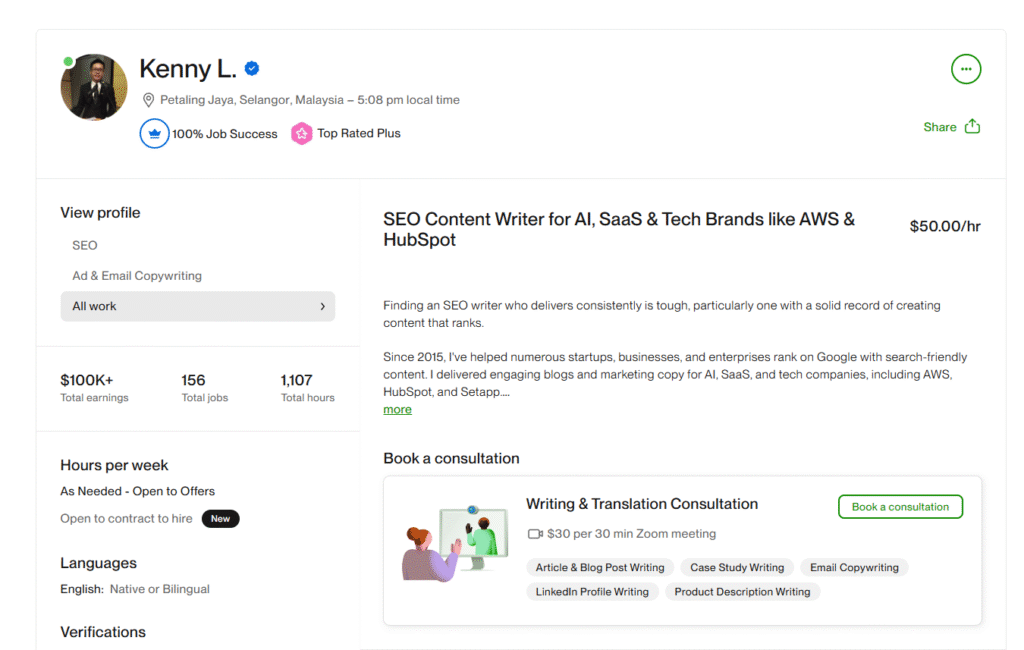This screenshot has width=1024, height=650.
Task: Select the 100% Job Success badge icon
Action: (153, 132)
